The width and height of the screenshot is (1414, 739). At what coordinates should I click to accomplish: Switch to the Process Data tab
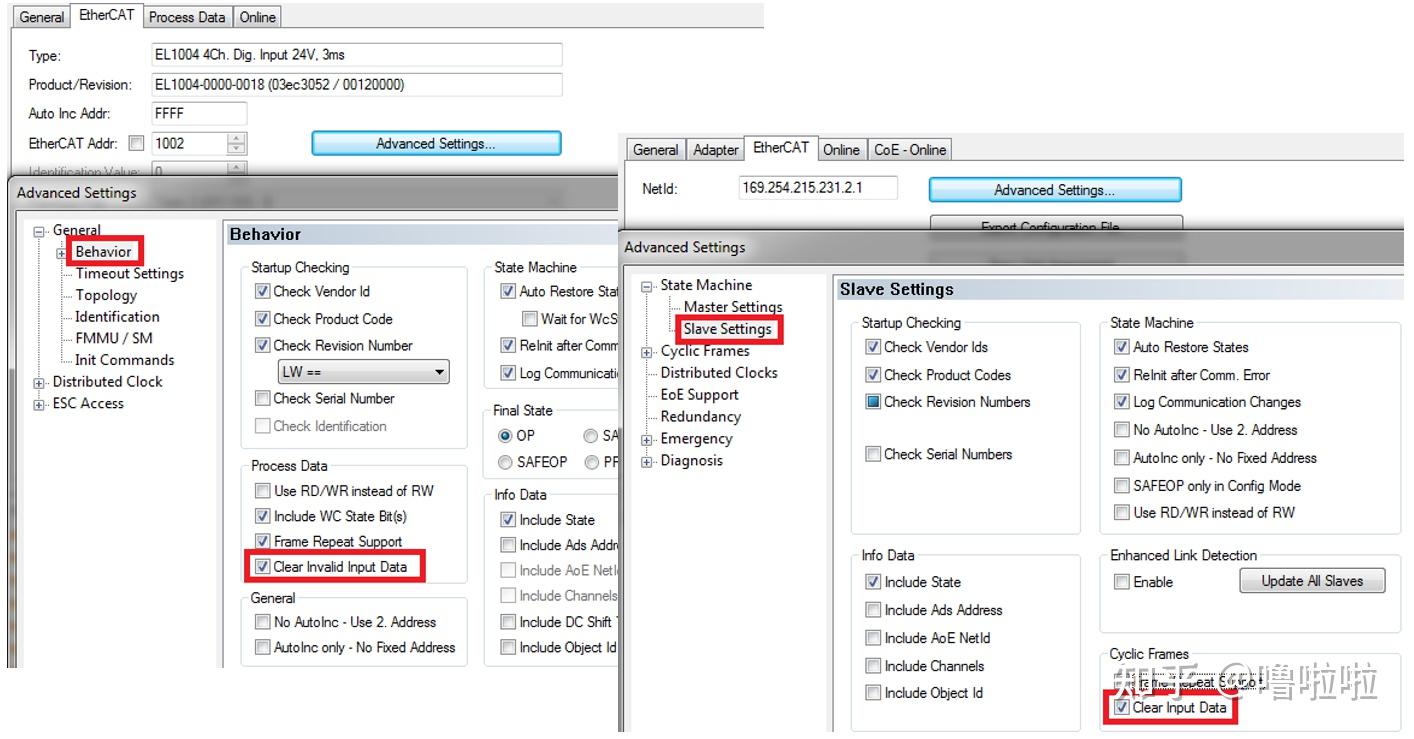(186, 16)
